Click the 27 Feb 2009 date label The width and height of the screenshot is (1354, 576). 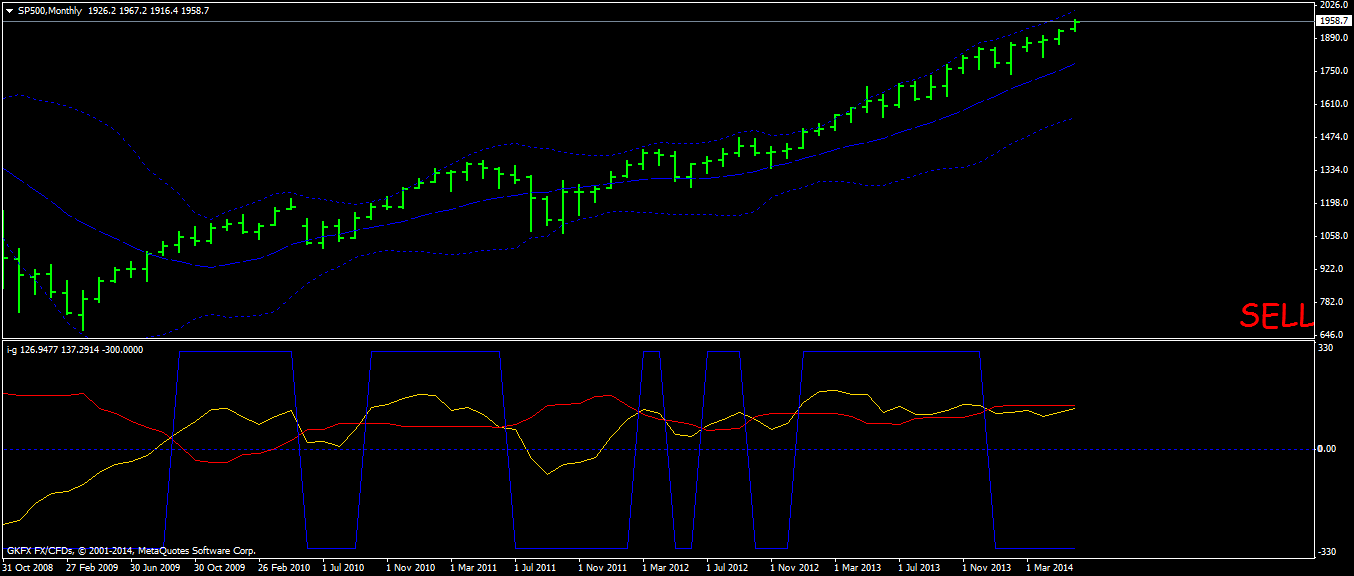pos(92,568)
